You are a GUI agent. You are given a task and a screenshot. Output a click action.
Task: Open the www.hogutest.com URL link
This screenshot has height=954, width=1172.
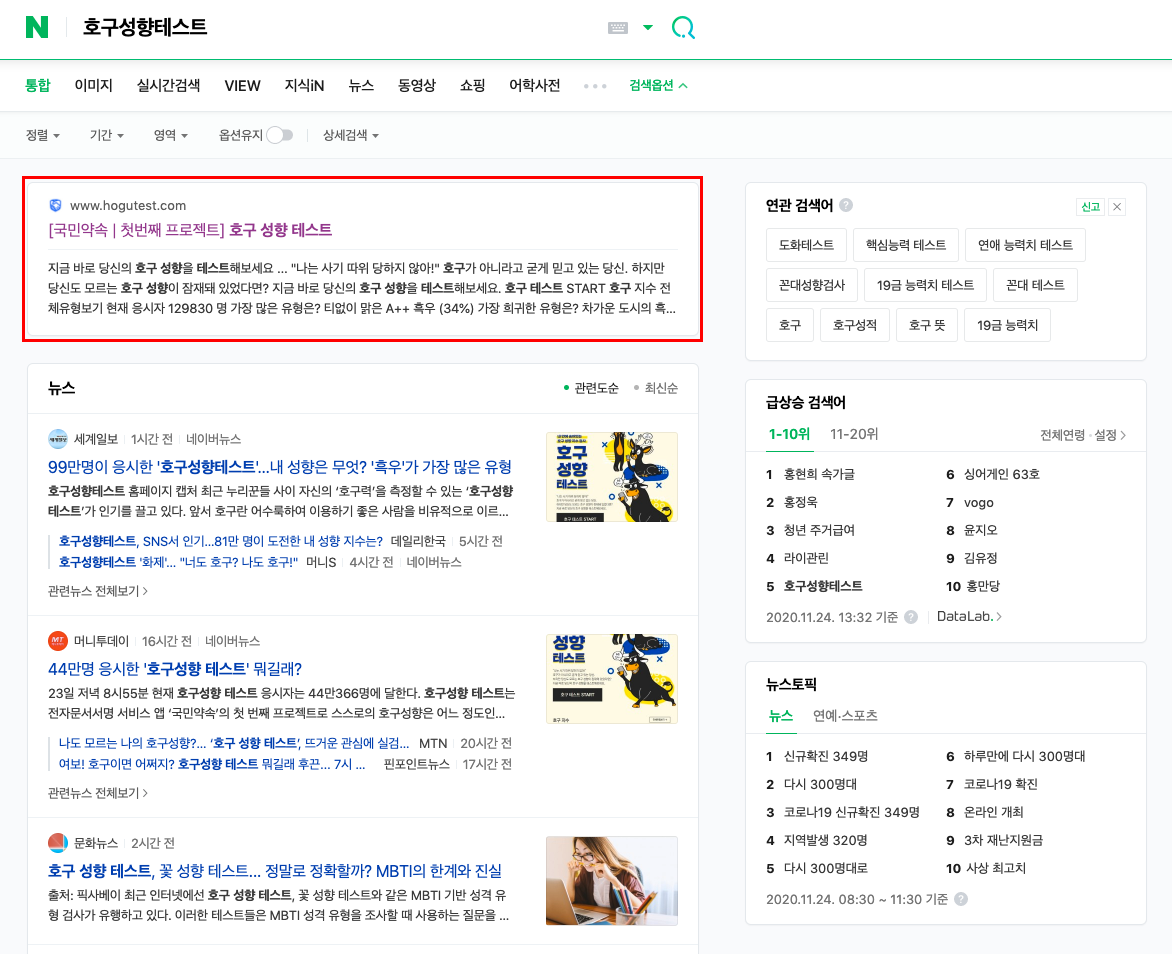point(128,206)
